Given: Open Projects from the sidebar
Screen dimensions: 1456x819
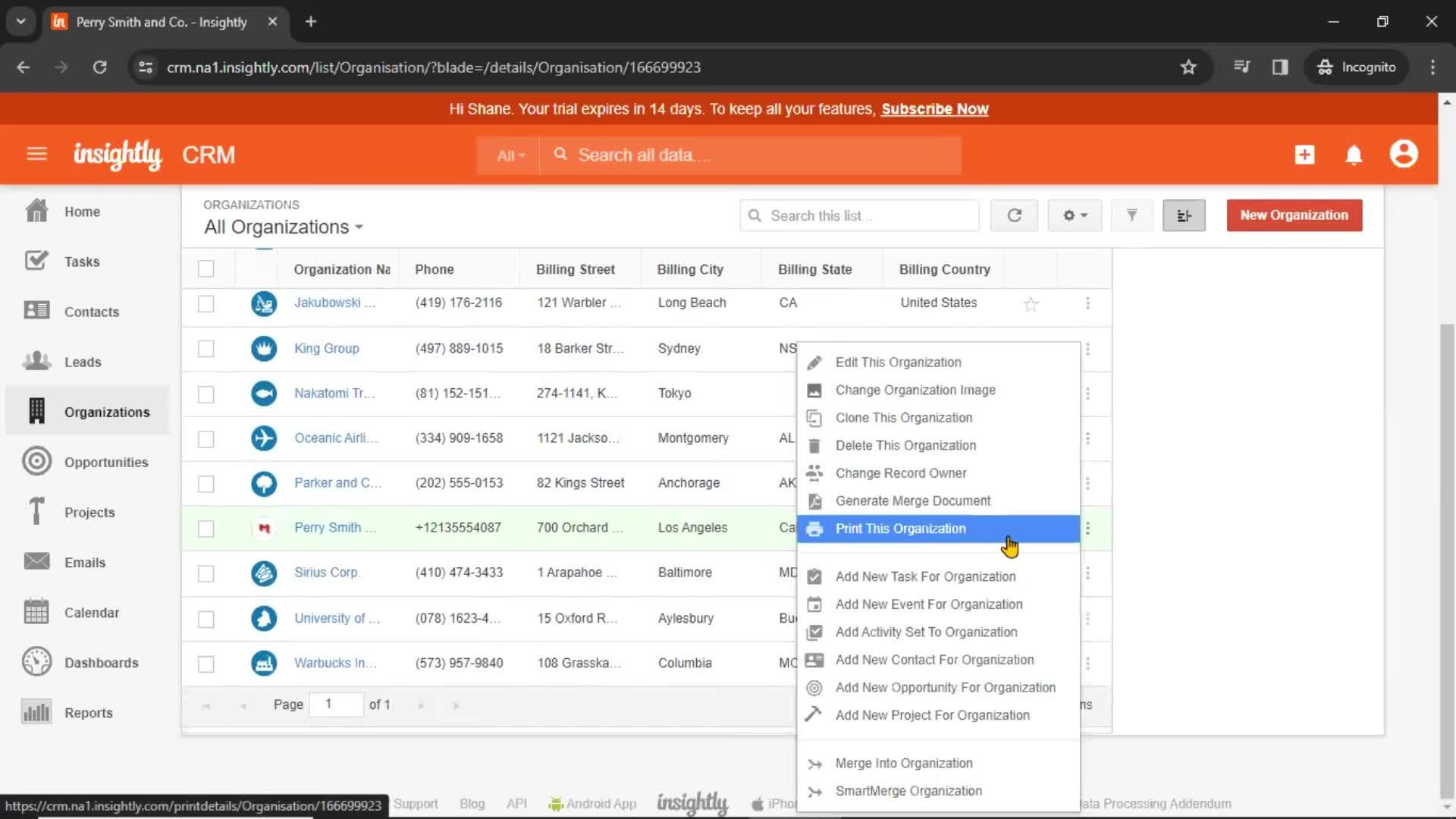Looking at the screenshot, I should pos(89,512).
